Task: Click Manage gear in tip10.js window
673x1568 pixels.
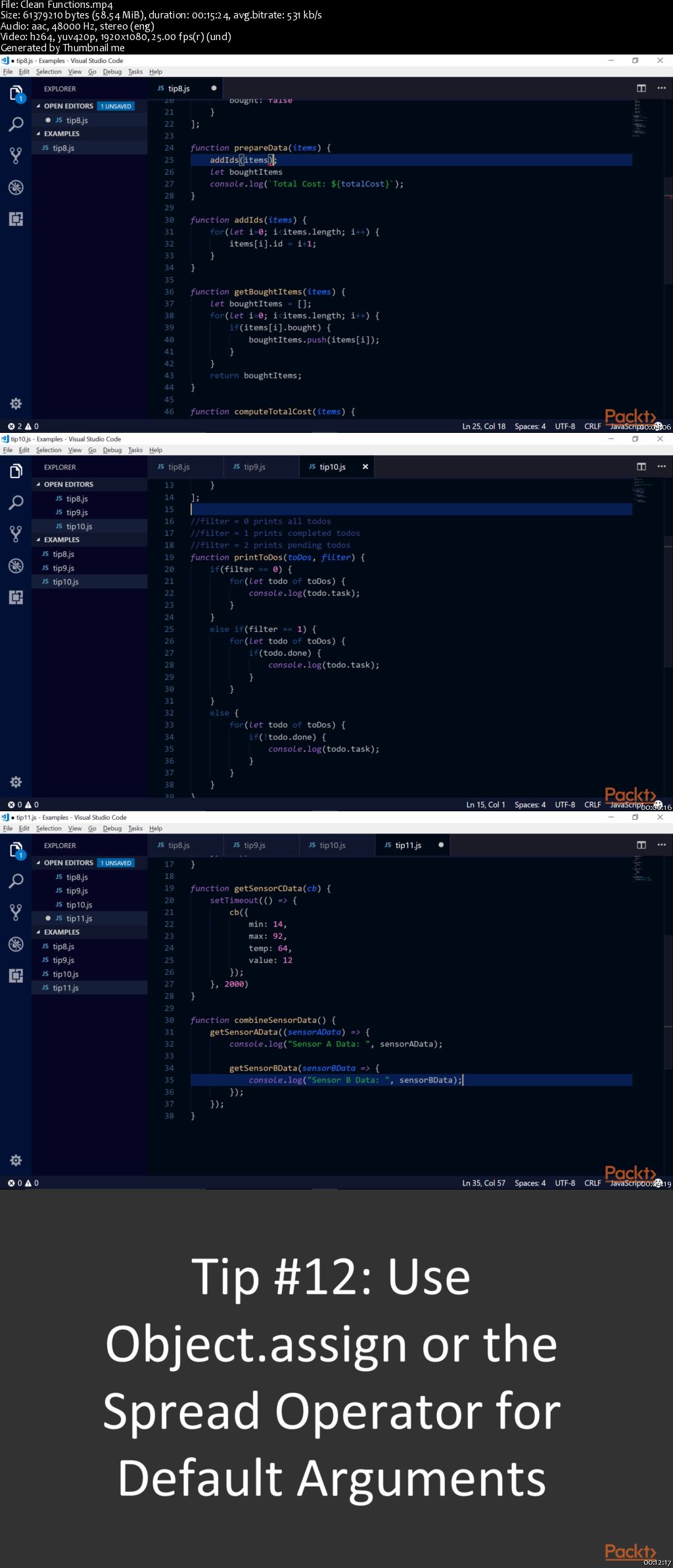Action: (x=16, y=782)
